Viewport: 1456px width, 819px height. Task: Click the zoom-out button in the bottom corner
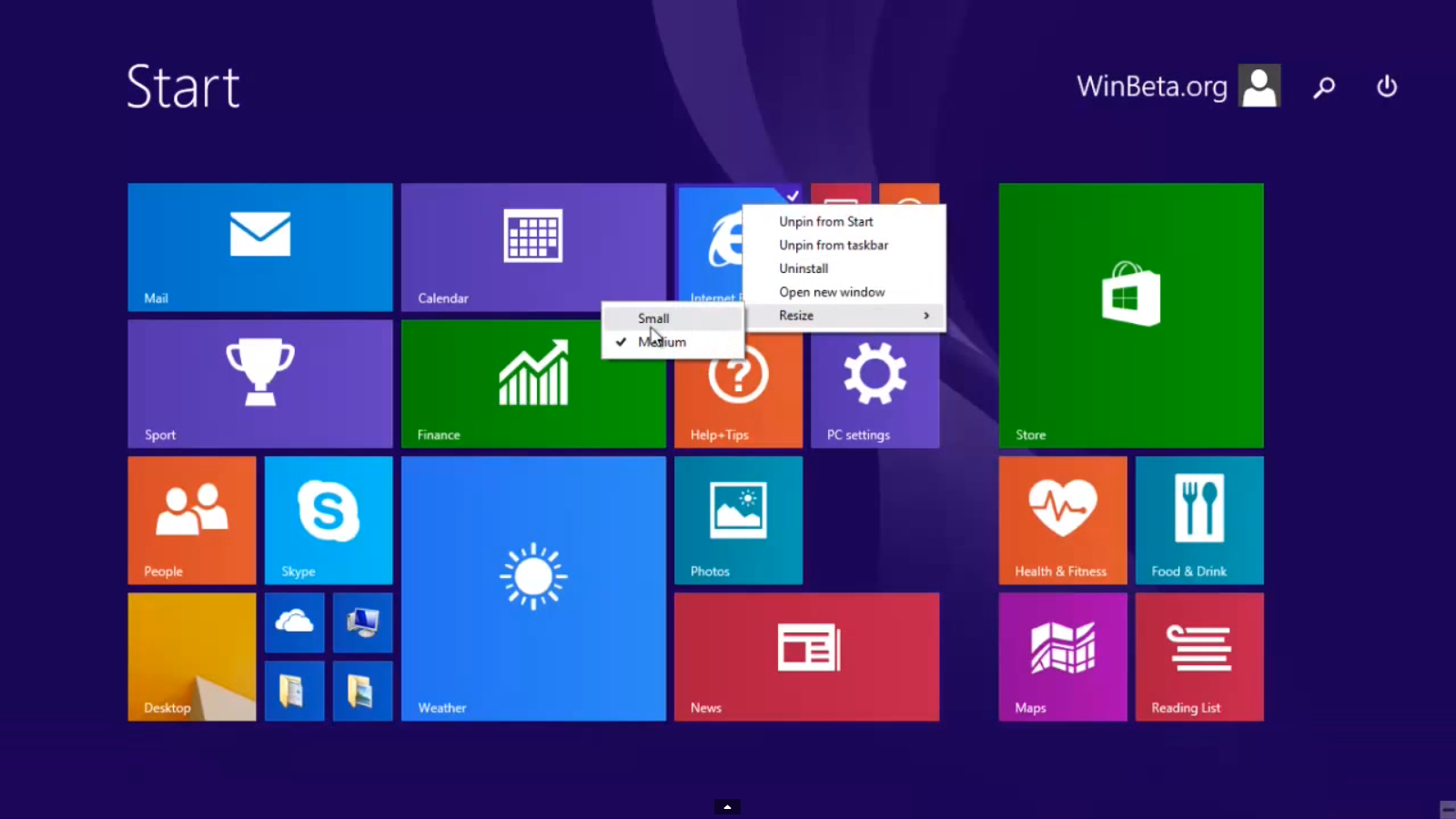(x=1447, y=809)
